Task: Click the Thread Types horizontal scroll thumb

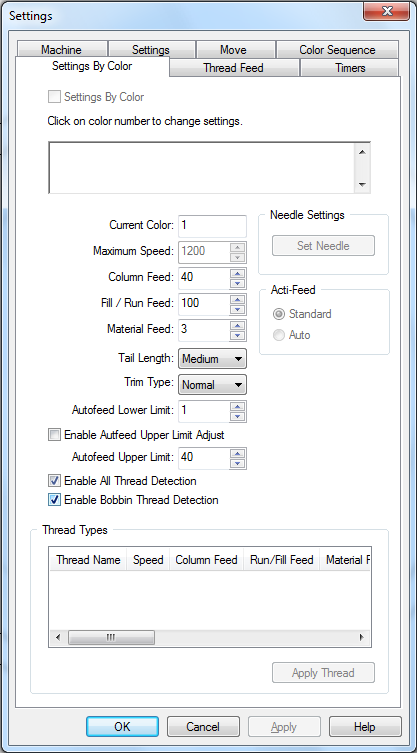Action: [111, 638]
